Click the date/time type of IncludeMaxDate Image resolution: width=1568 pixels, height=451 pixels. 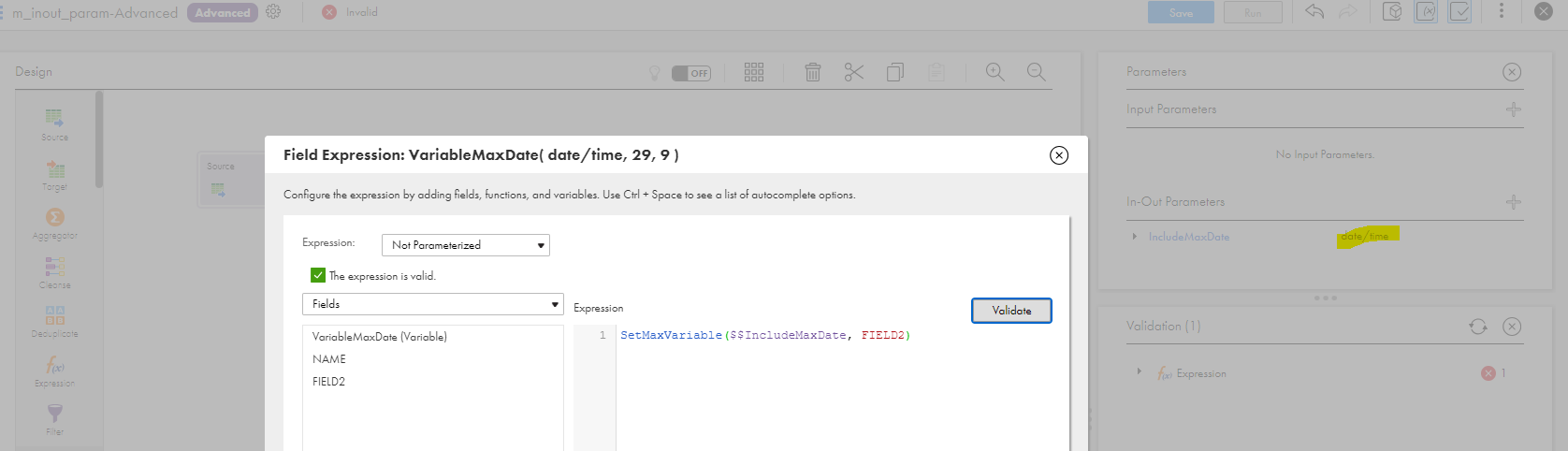(x=1365, y=237)
